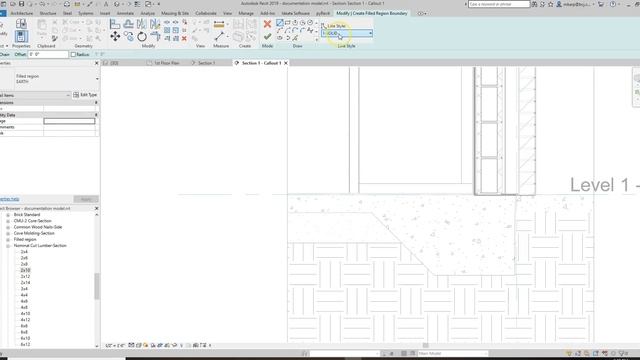Collapse Nominal Cut Lumber-Section tree node
Image resolution: width=640 pixels, height=360 pixels.
coord(8,246)
